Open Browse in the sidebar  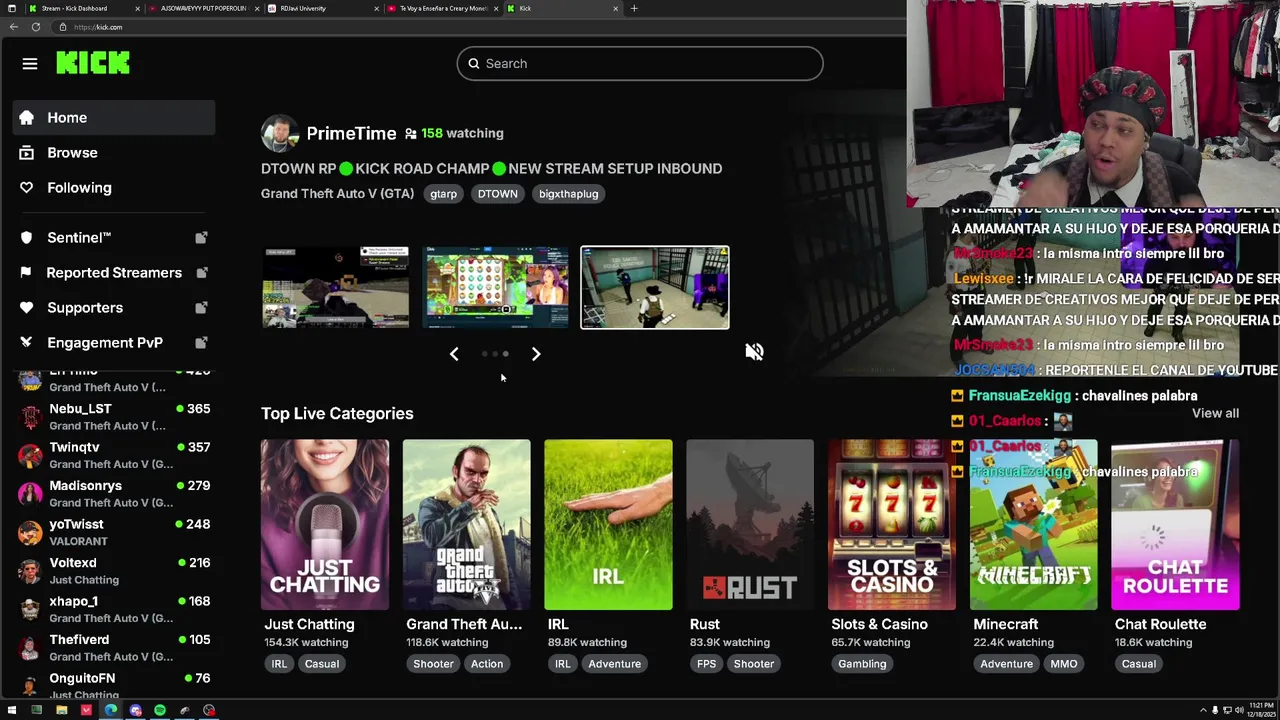[114, 153]
